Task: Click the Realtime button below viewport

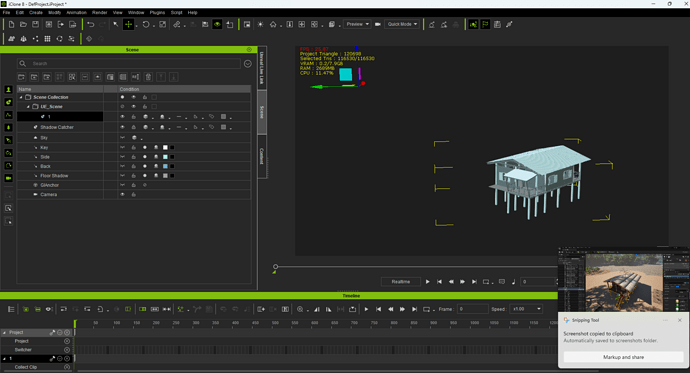Action: point(401,282)
